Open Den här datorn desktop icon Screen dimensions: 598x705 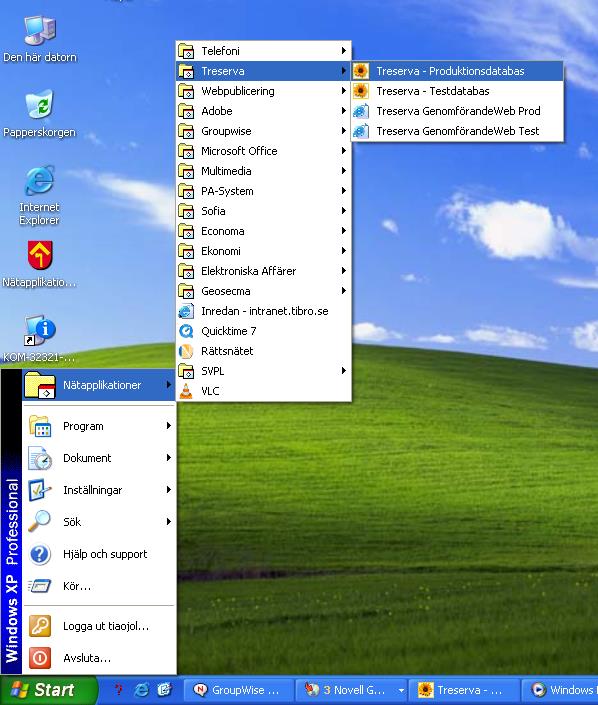pos(40,31)
